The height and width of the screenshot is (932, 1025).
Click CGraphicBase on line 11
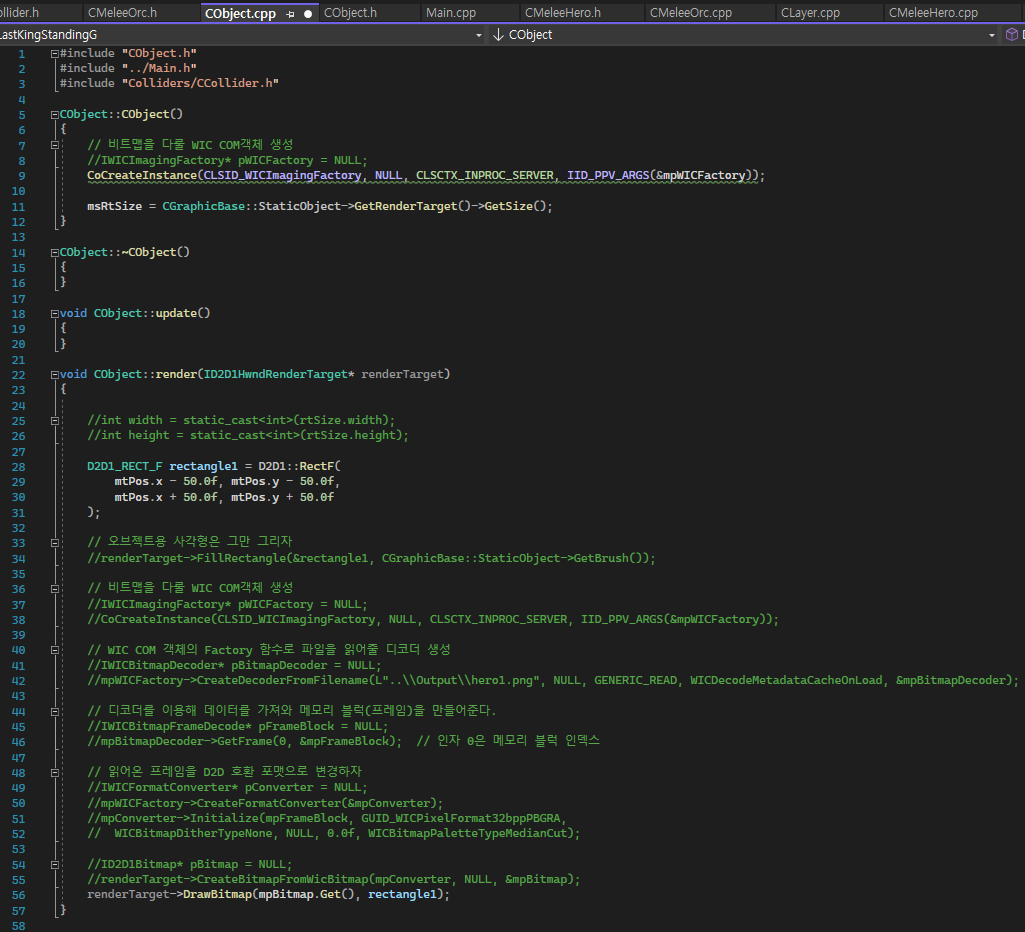pyautogui.click(x=203, y=206)
